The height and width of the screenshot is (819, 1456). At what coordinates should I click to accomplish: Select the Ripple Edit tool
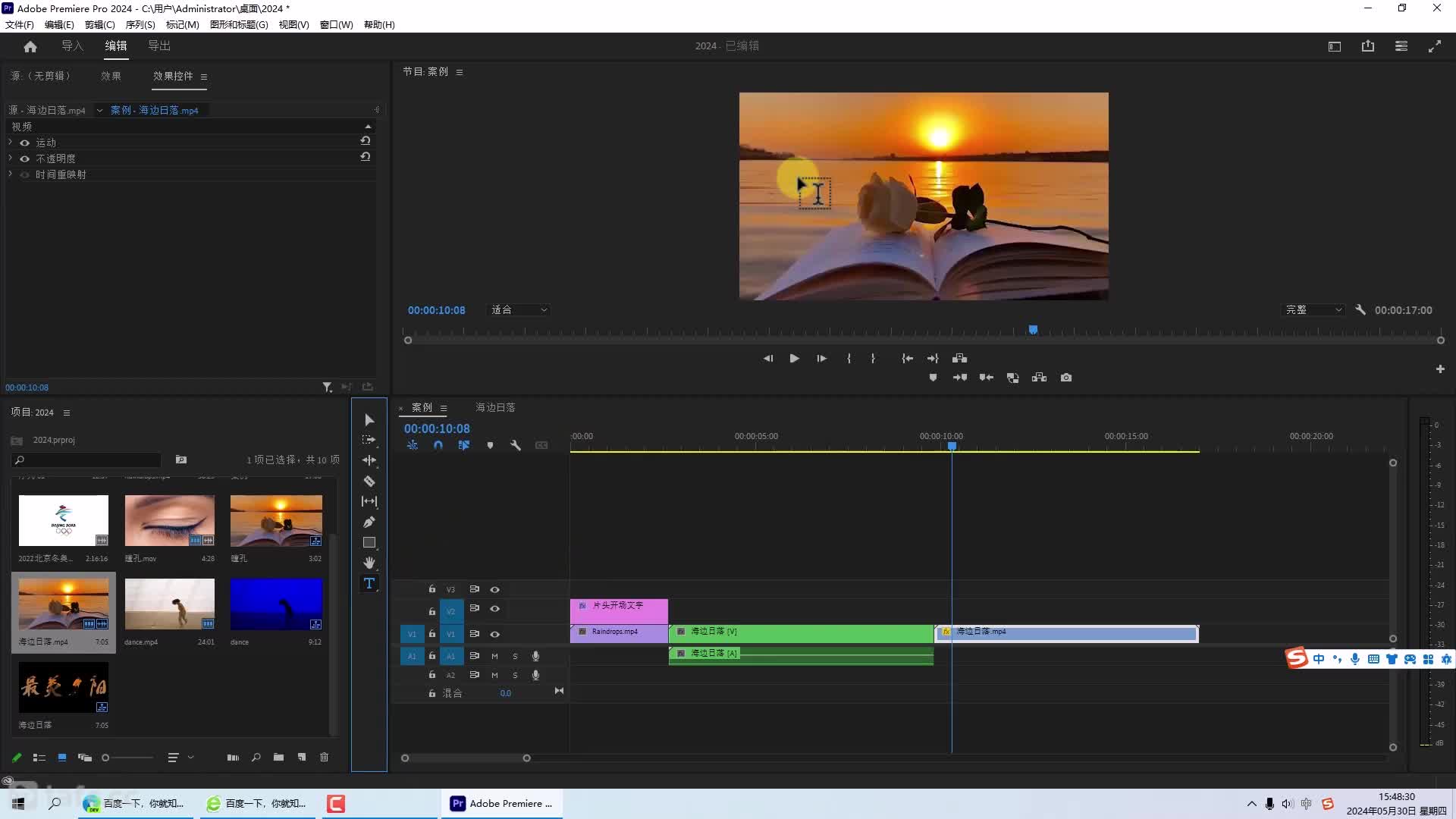(369, 460)
